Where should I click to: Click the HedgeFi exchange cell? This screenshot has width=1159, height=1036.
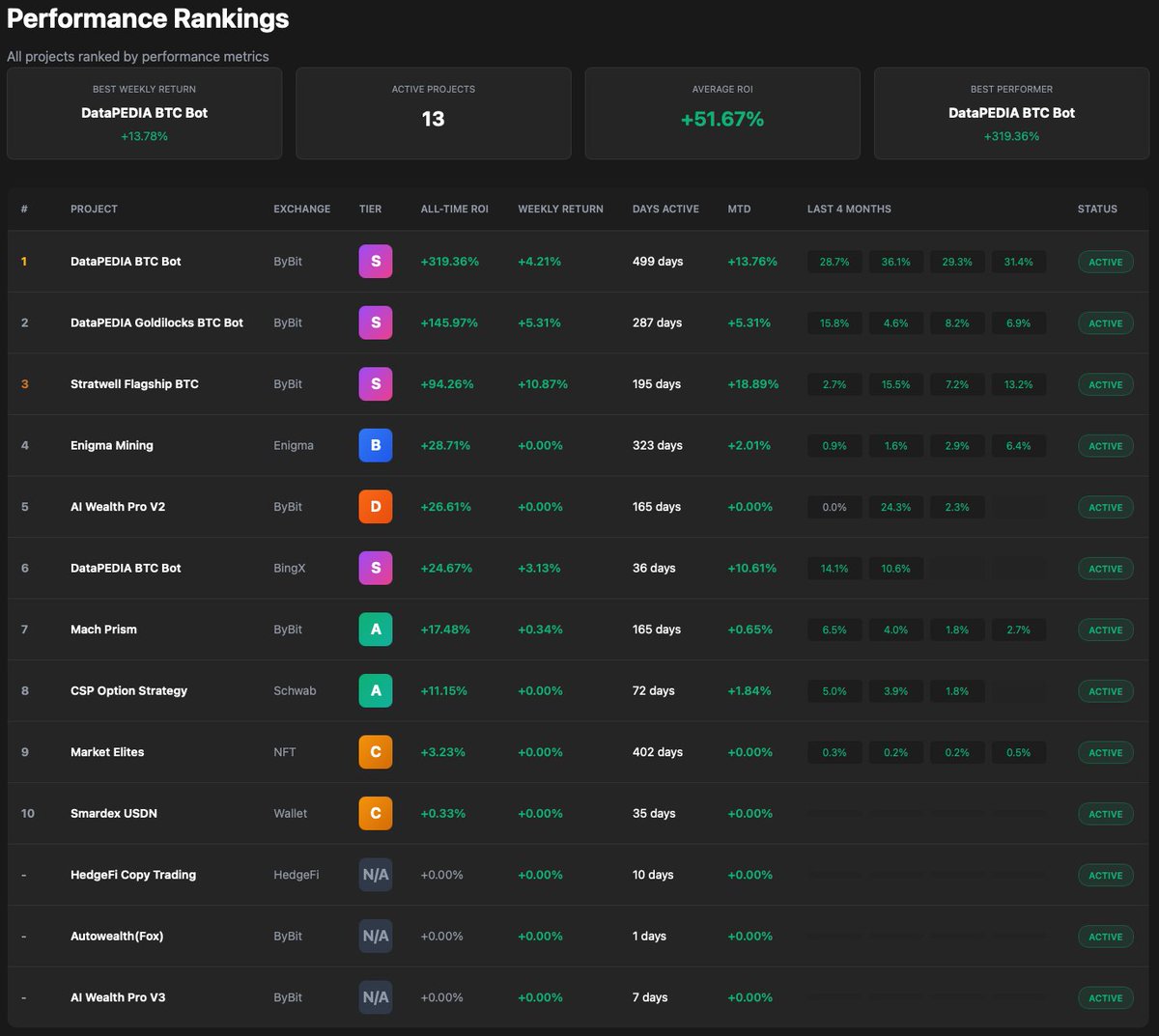(x=296, y=875)
